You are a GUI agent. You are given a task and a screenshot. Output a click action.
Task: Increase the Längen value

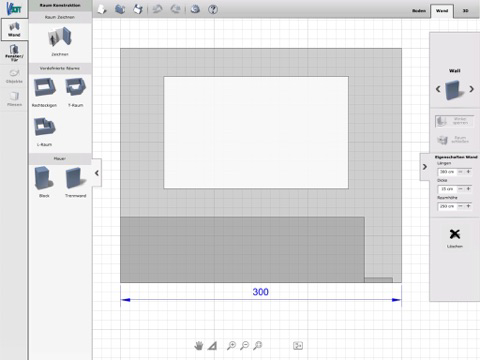[x=468, y=172]
